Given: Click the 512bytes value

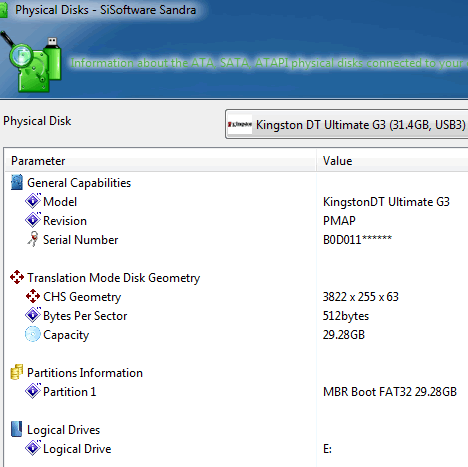Looking at the screenshot, I should [346, 316].
